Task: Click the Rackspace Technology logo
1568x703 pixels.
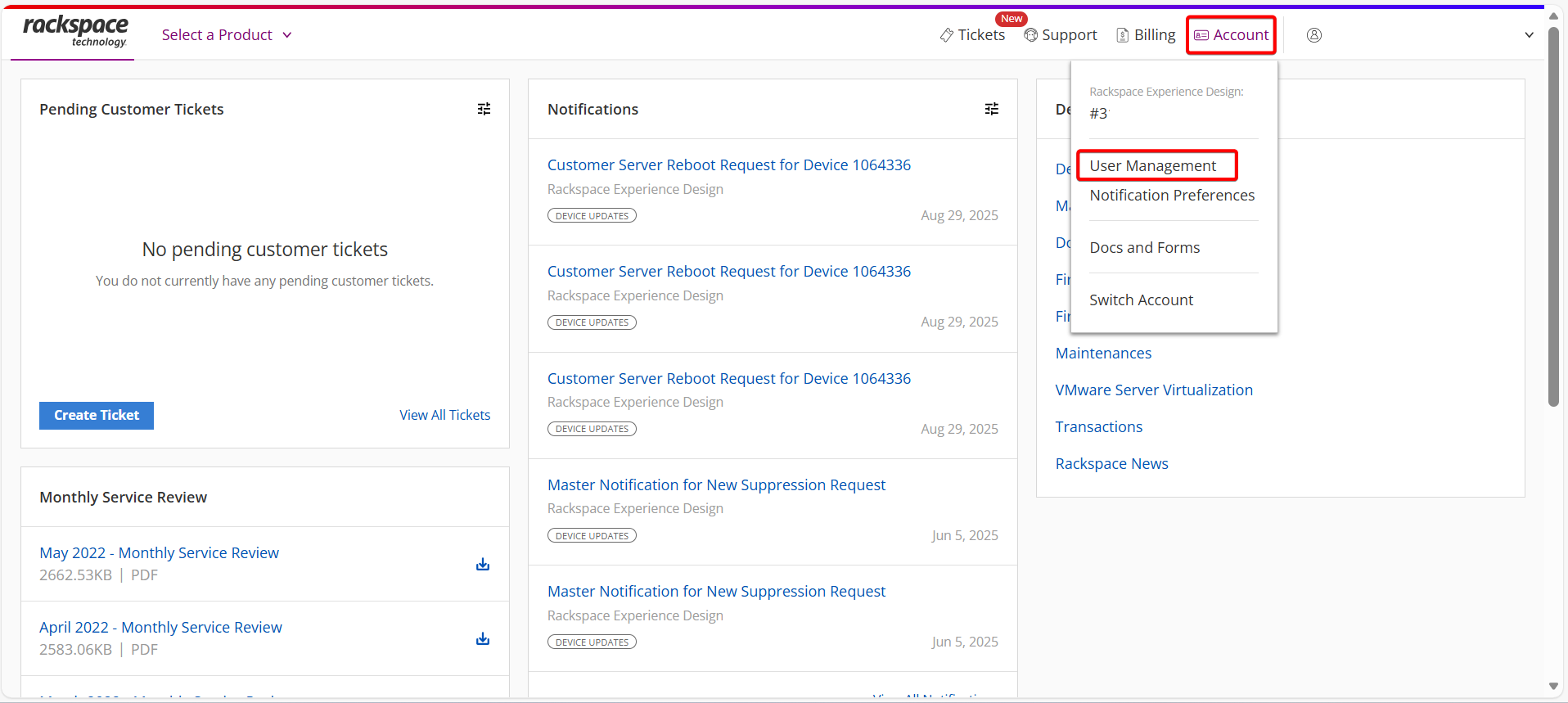Action: pyautogui.click(x=75, y=33)
